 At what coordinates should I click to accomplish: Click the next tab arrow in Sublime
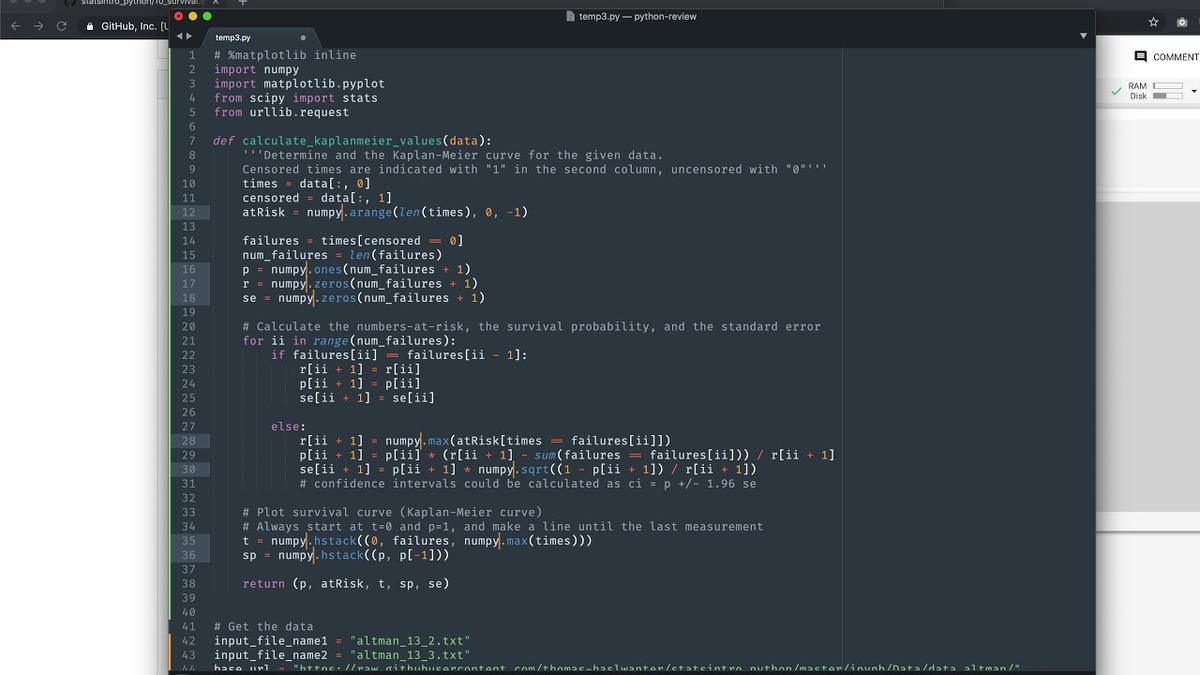pos(188,37)
